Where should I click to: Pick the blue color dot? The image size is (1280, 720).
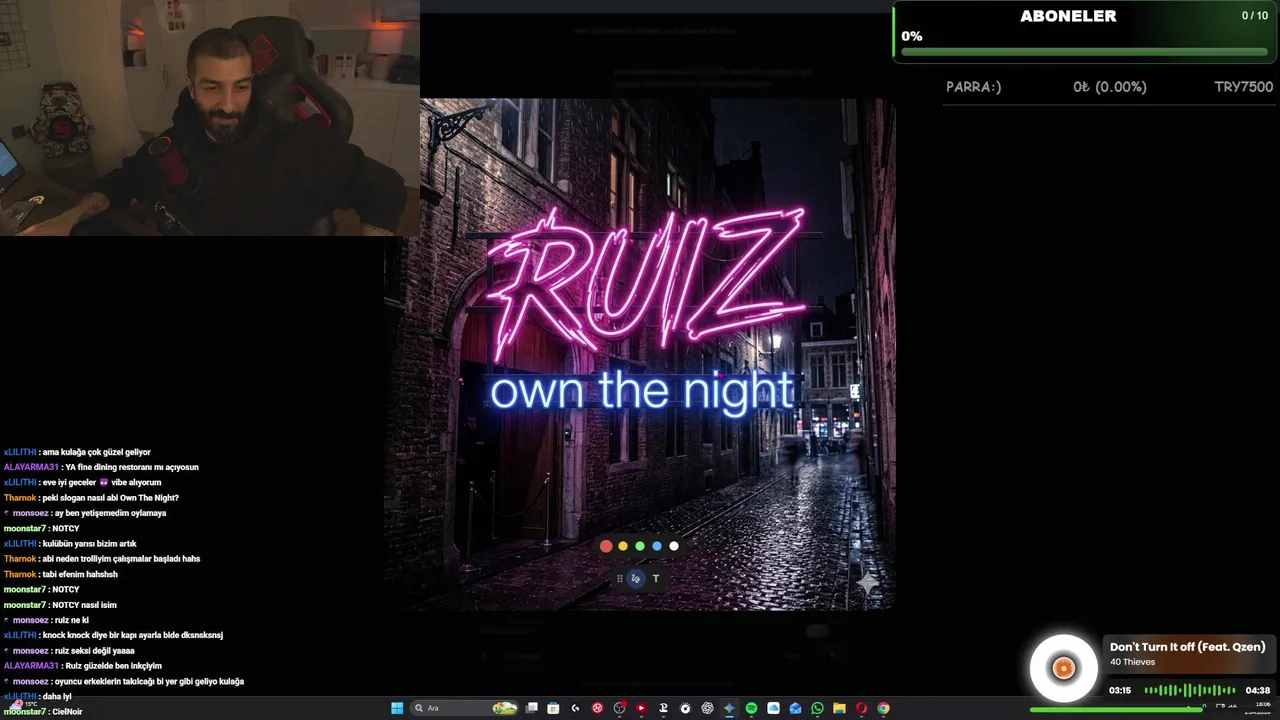[657, 546]
